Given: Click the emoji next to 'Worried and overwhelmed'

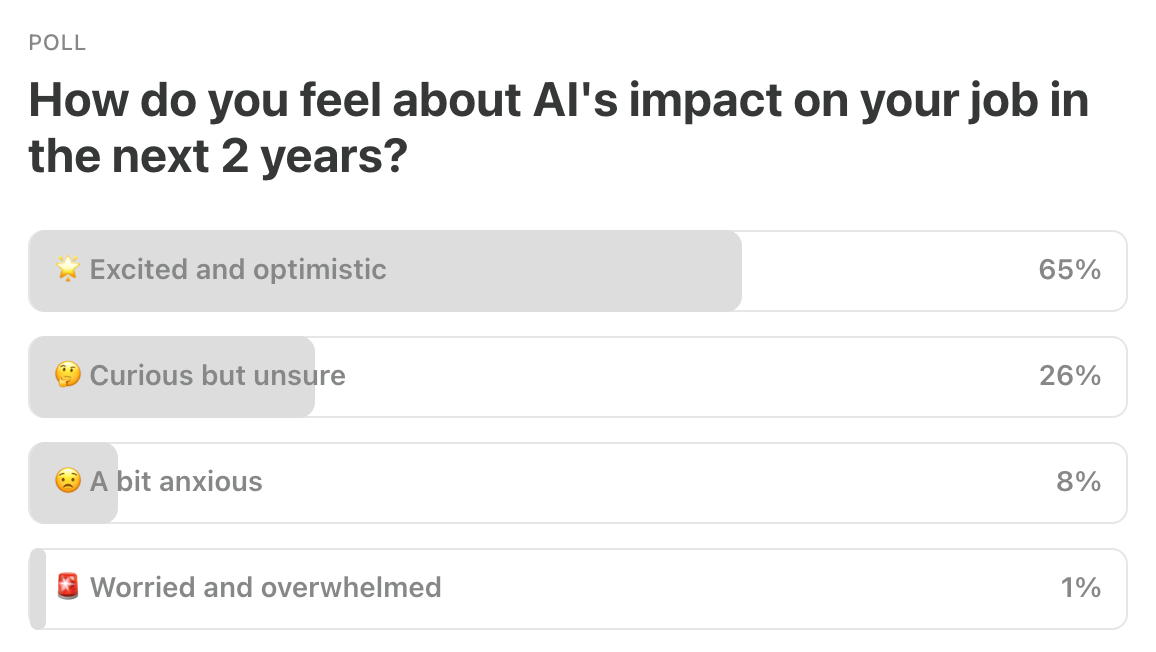Looking at the screenshot, I should (66, 588).
